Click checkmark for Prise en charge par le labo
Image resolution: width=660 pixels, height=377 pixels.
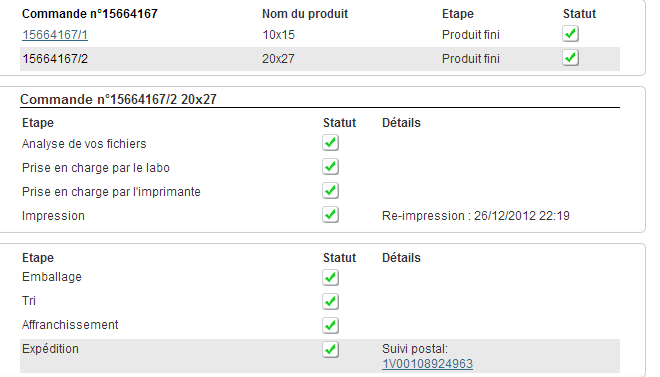(330, 167)
